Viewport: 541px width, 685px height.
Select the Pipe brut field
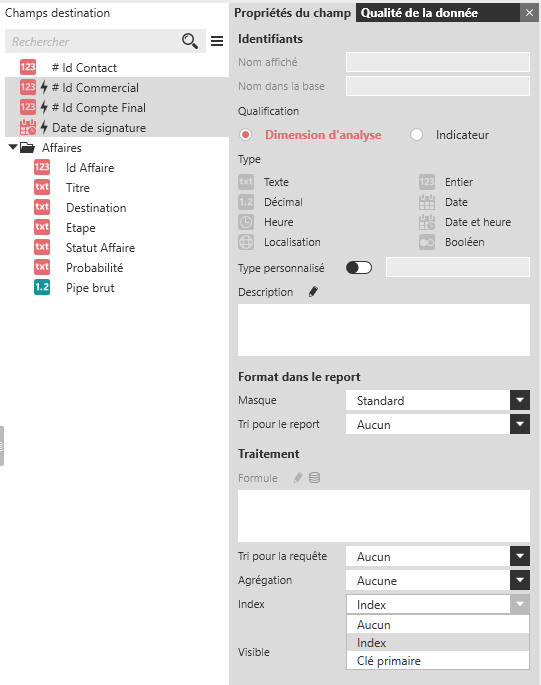point(90,287)
